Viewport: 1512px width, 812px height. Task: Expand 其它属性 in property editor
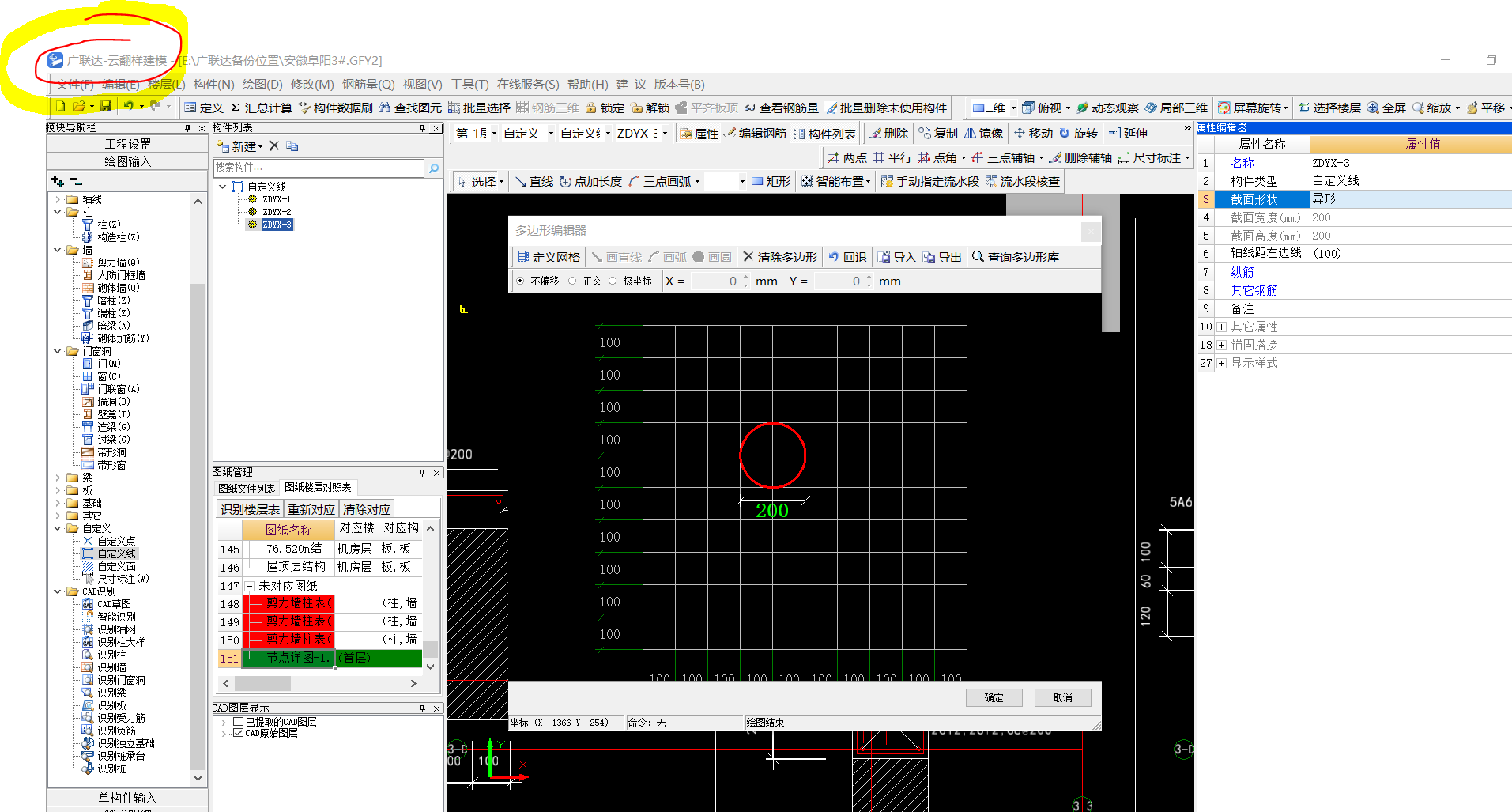tap(1221, 327)
